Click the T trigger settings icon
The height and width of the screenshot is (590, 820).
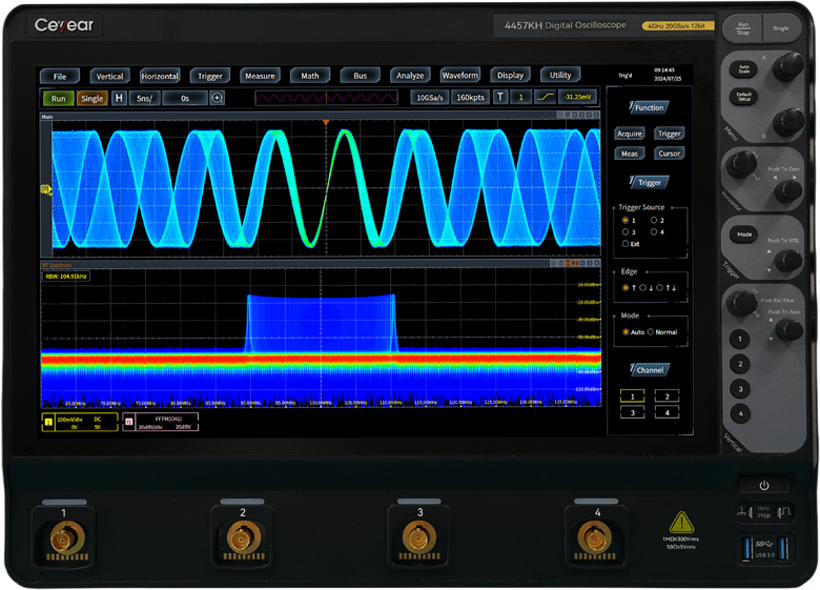coord(500,97)
